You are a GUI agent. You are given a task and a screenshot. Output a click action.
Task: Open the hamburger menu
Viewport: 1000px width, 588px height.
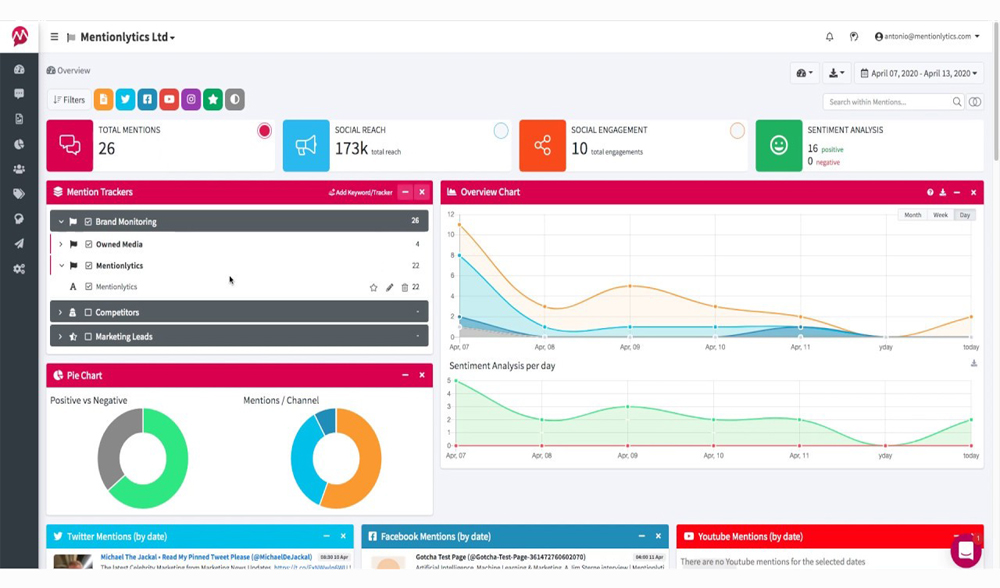click(54, 37)
